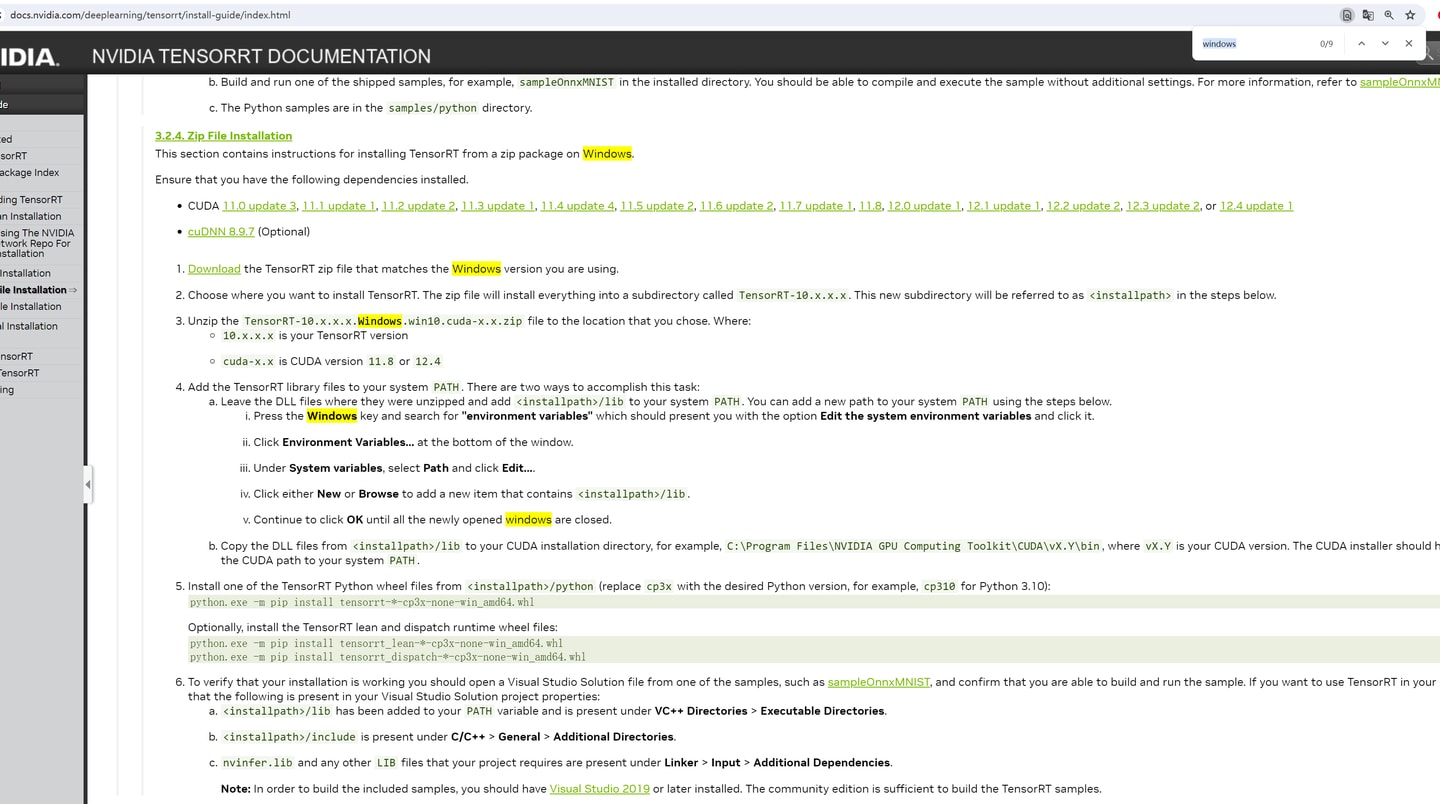This screenshot has height=804, width=1440.
Task: Click the 'python.exe -m pip install tensorrt-*' code line
Action: point(362,603)
